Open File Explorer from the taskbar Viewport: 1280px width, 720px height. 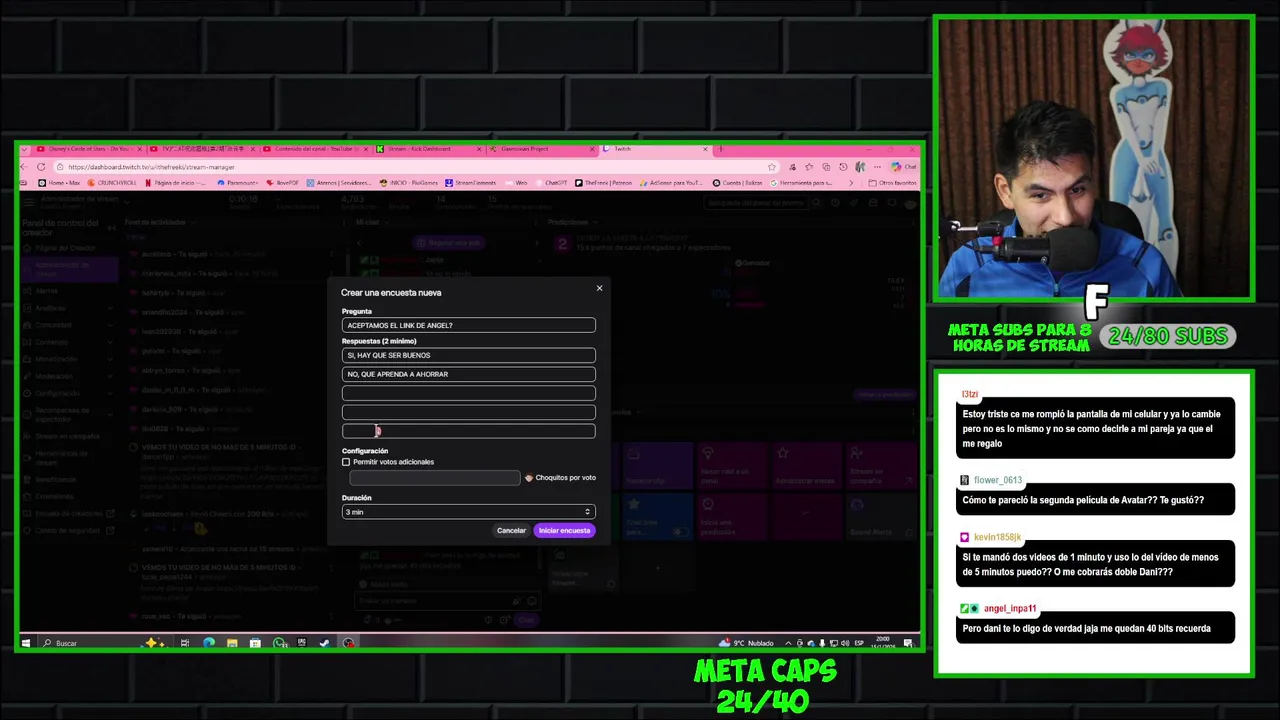click(232, 643)
